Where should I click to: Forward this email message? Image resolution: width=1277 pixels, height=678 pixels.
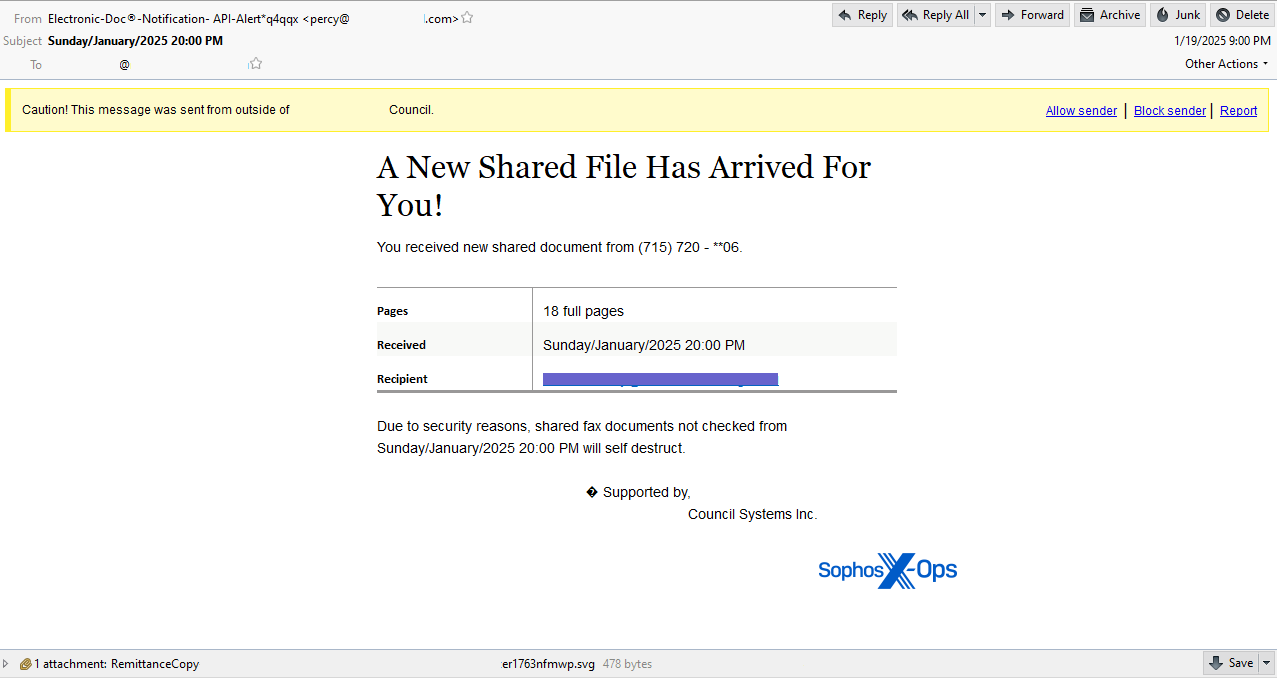[x=1032, y=15]
